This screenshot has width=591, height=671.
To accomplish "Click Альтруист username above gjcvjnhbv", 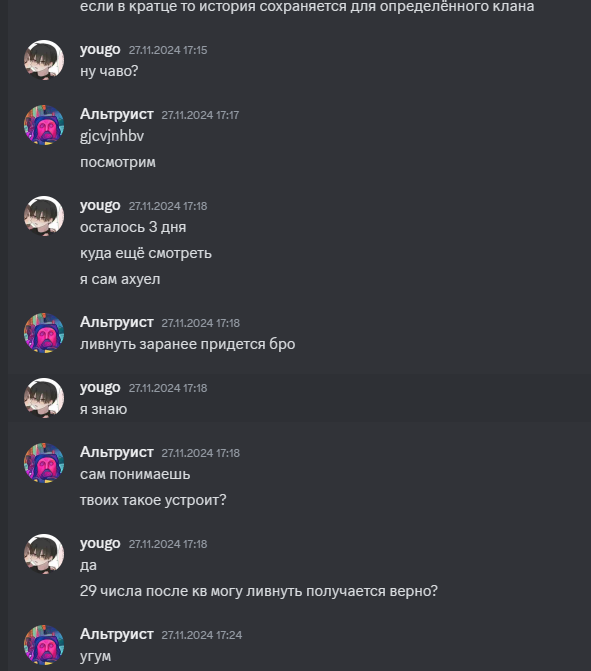I will (116, 114).
